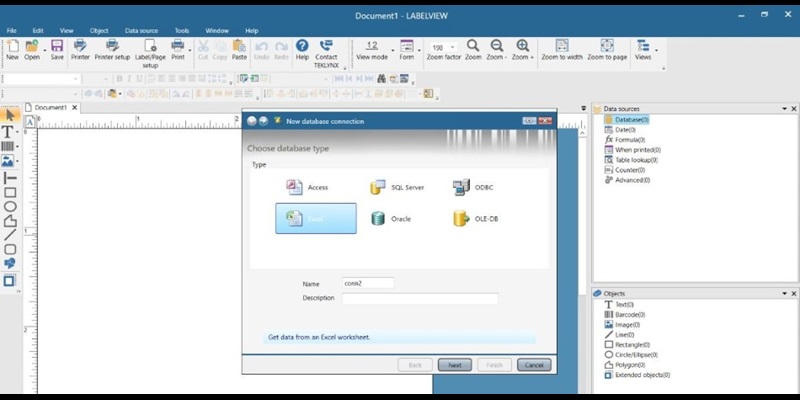Viewport: 800px width, 400px height.
Task: Open the Tools menu
Action: coord(182,31)
